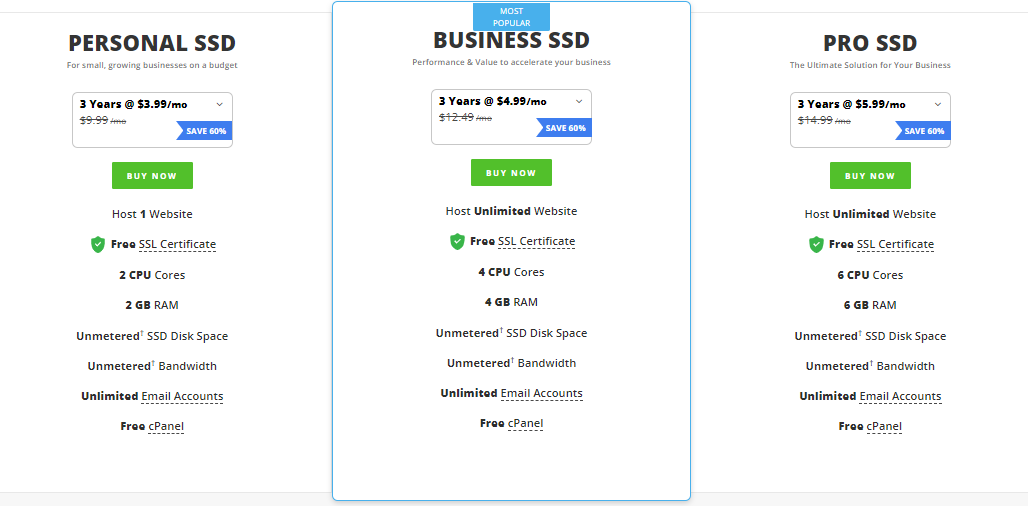Click the green shield icon under Pro SSD
The height and width of the screenshot is (506, 1028).
[816, 244]
